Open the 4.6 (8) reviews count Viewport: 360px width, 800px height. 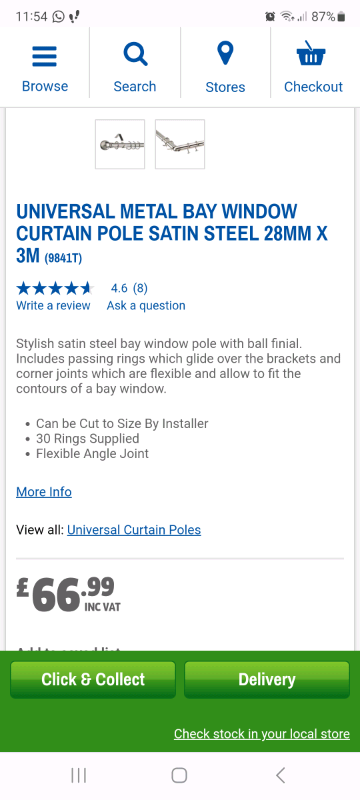tap(129, 289)
